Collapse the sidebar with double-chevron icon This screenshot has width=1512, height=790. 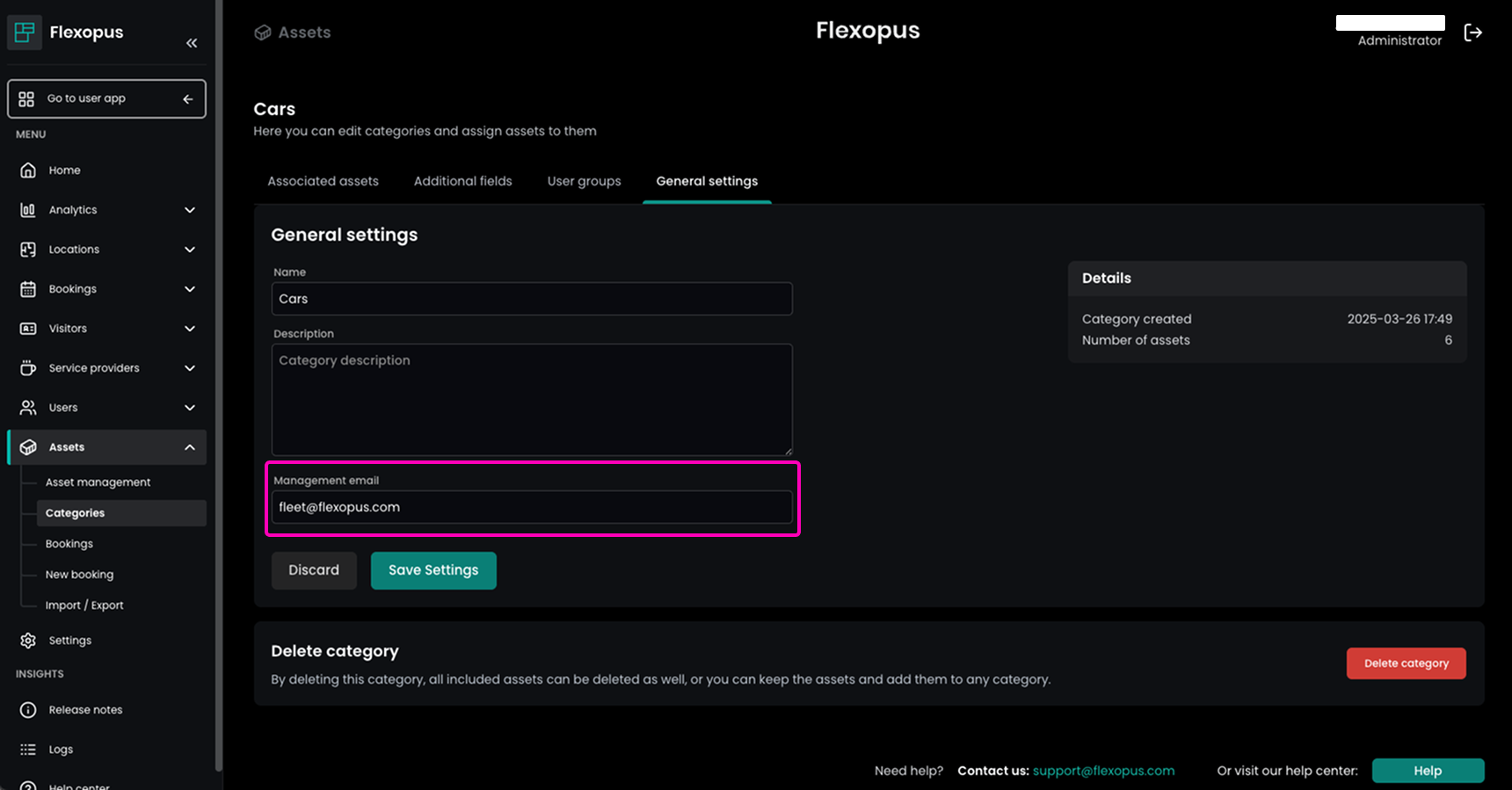192,43
